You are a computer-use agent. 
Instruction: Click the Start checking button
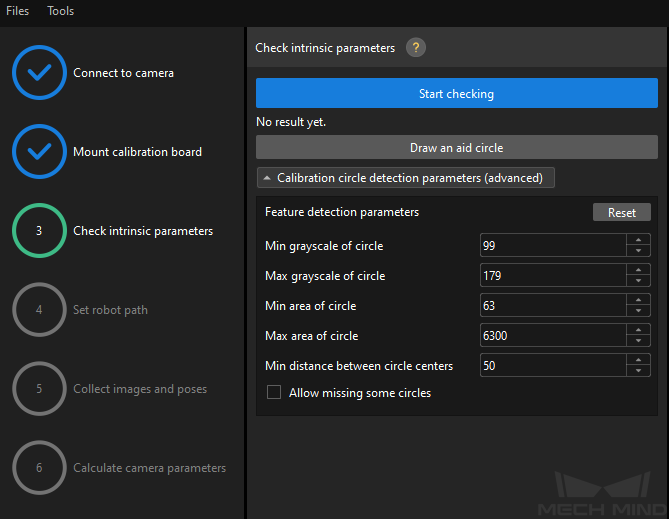(x=457, y=93)
